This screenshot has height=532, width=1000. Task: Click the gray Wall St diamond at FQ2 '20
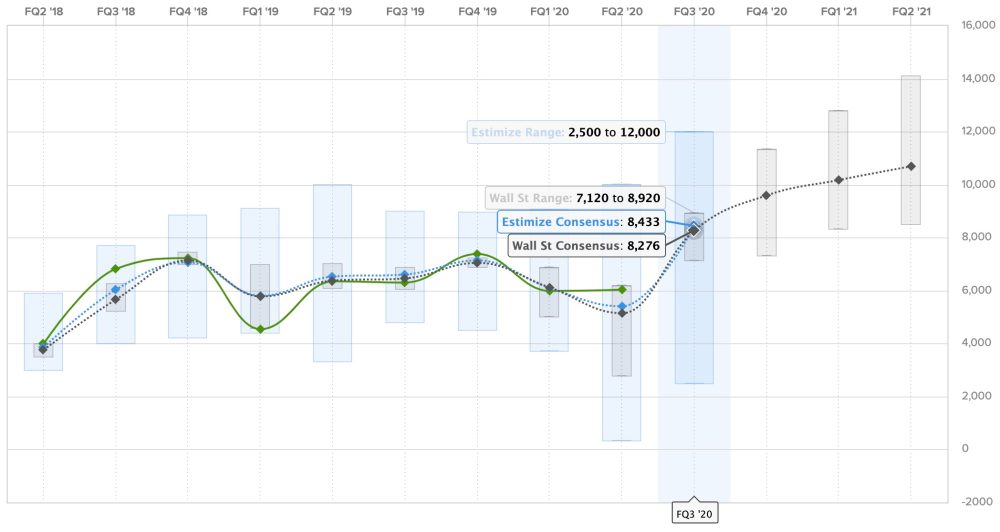pyautogui.click(x=621, y=313)
